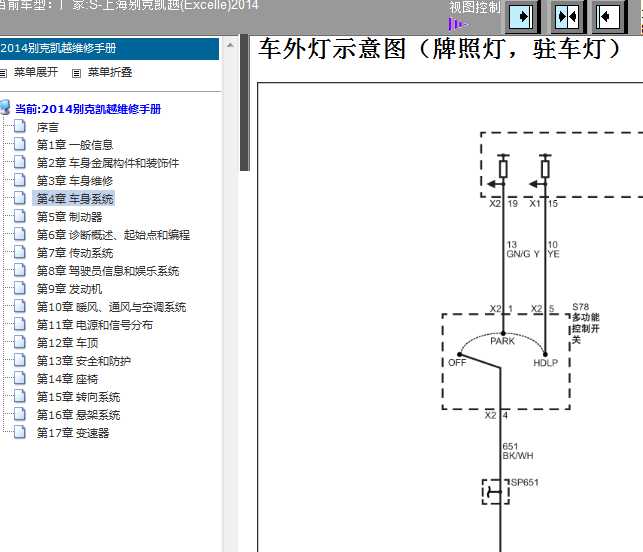
Task: Select 当前:2014别克凯越维修手册 root node
Action: tap(88, 109)
